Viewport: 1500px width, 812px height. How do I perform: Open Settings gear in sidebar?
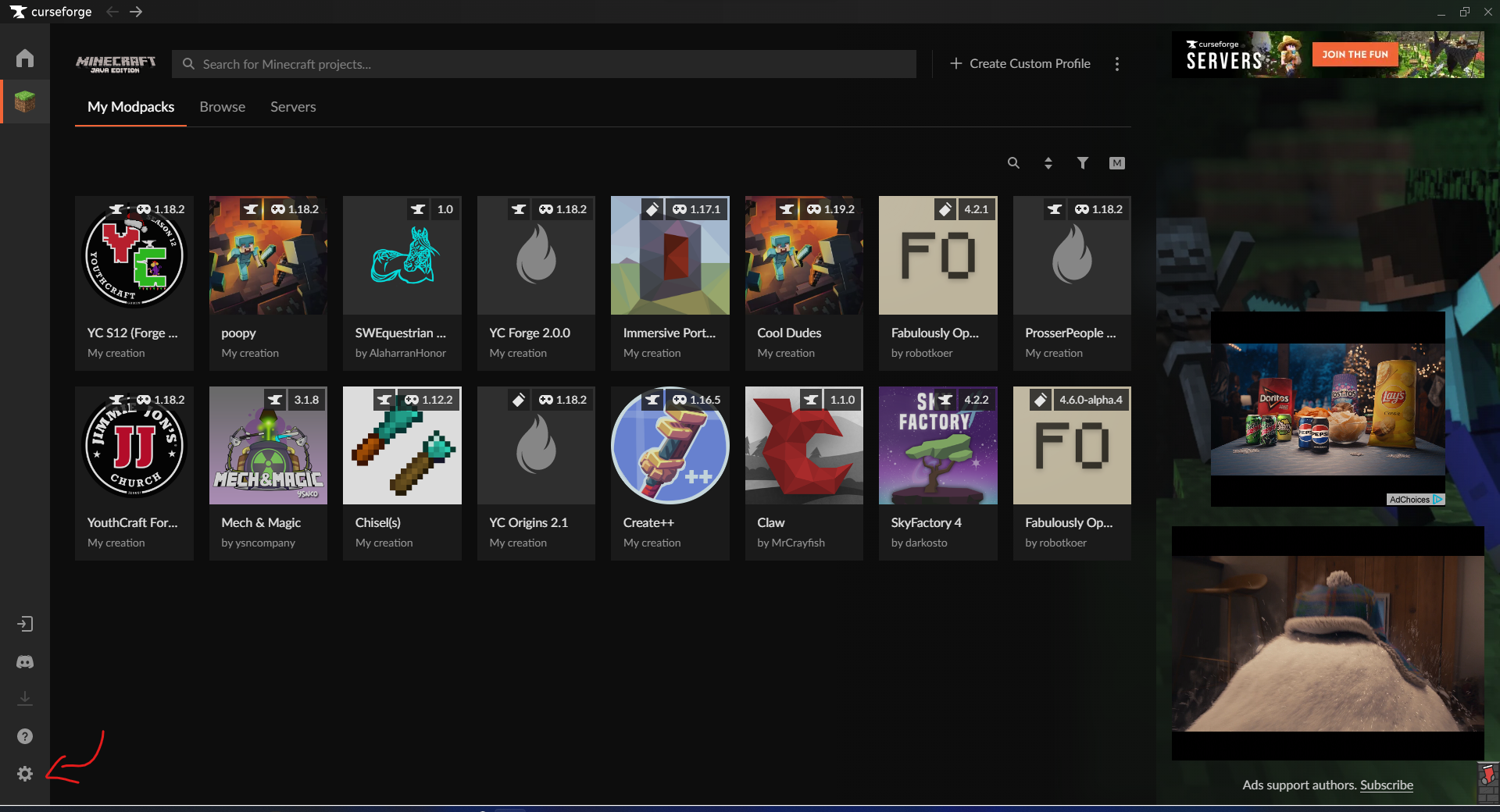tap(25, 774)
